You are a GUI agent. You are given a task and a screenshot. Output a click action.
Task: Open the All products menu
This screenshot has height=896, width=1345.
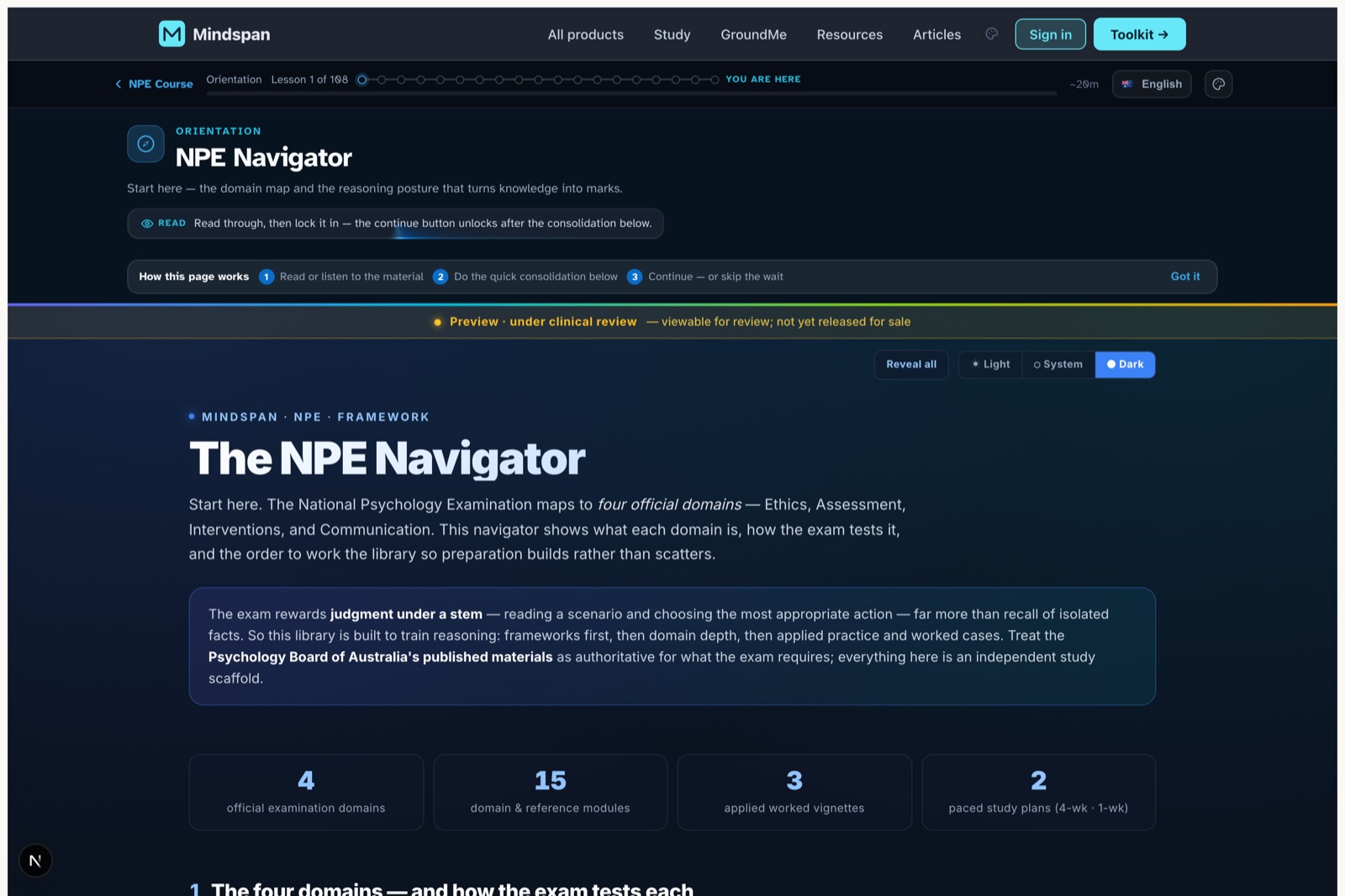pos(586,34)
